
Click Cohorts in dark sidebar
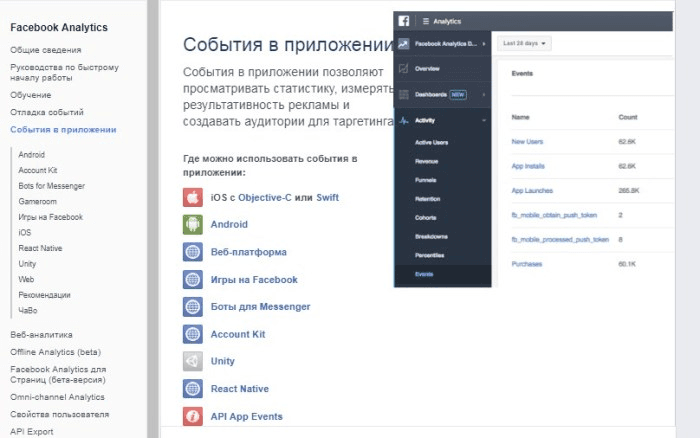coord(425,217)
